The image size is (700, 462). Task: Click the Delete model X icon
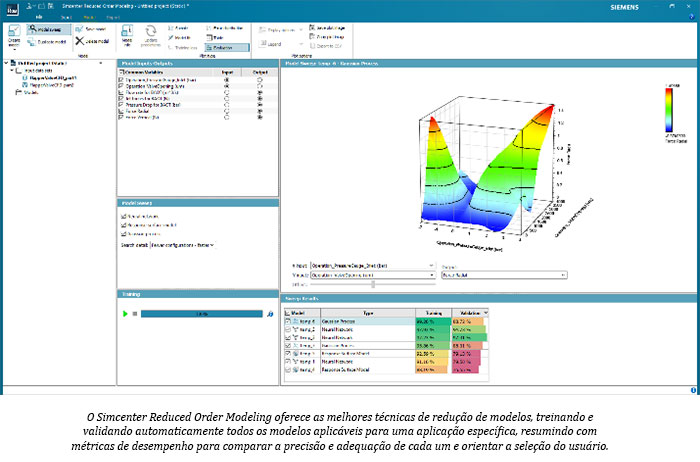coord(79,41)
